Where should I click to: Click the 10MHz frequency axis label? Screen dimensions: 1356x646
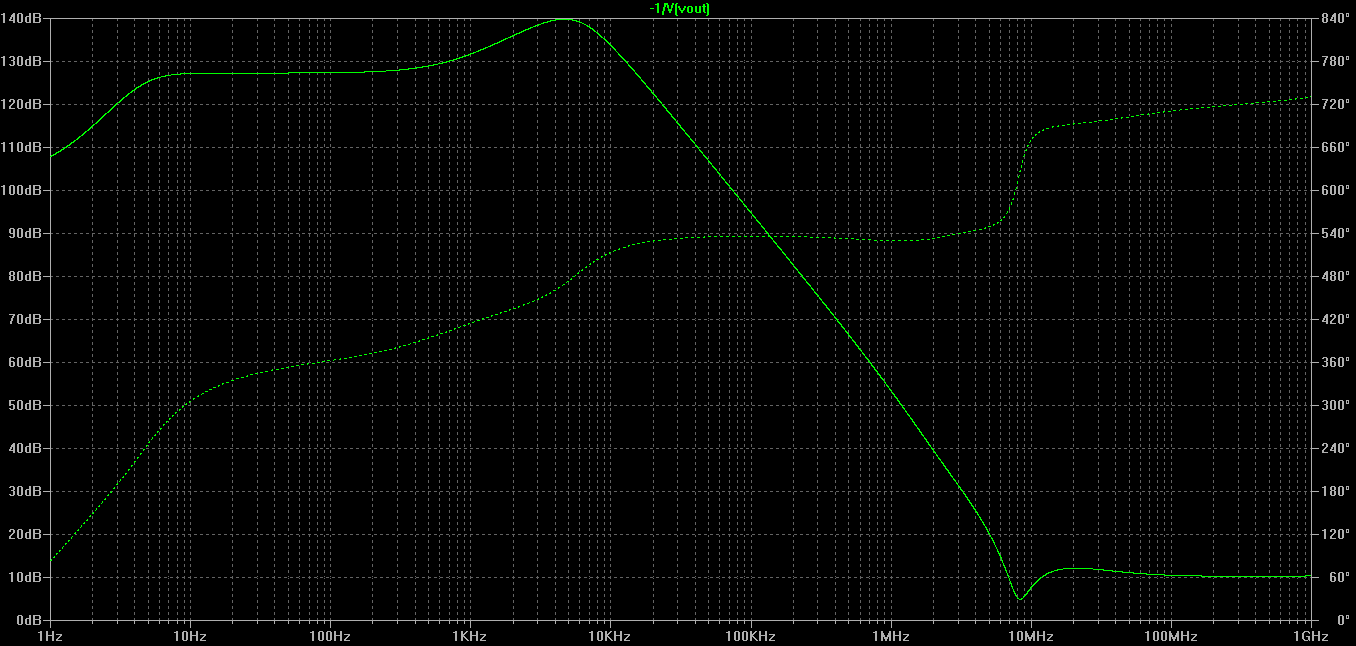pos(1030,636)
